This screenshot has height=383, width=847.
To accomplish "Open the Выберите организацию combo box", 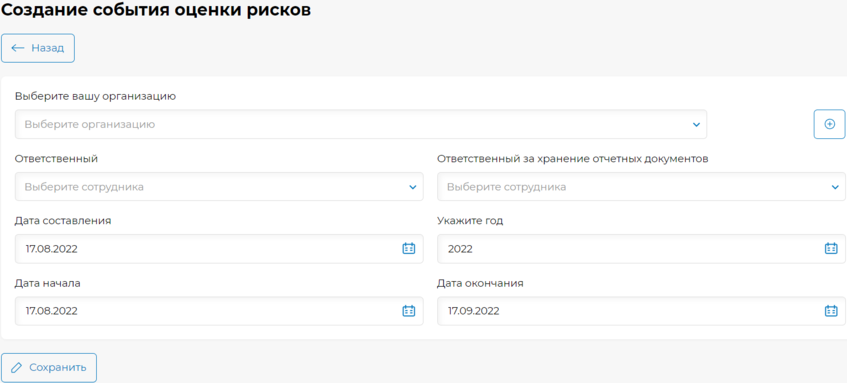I will click(361, 124).
